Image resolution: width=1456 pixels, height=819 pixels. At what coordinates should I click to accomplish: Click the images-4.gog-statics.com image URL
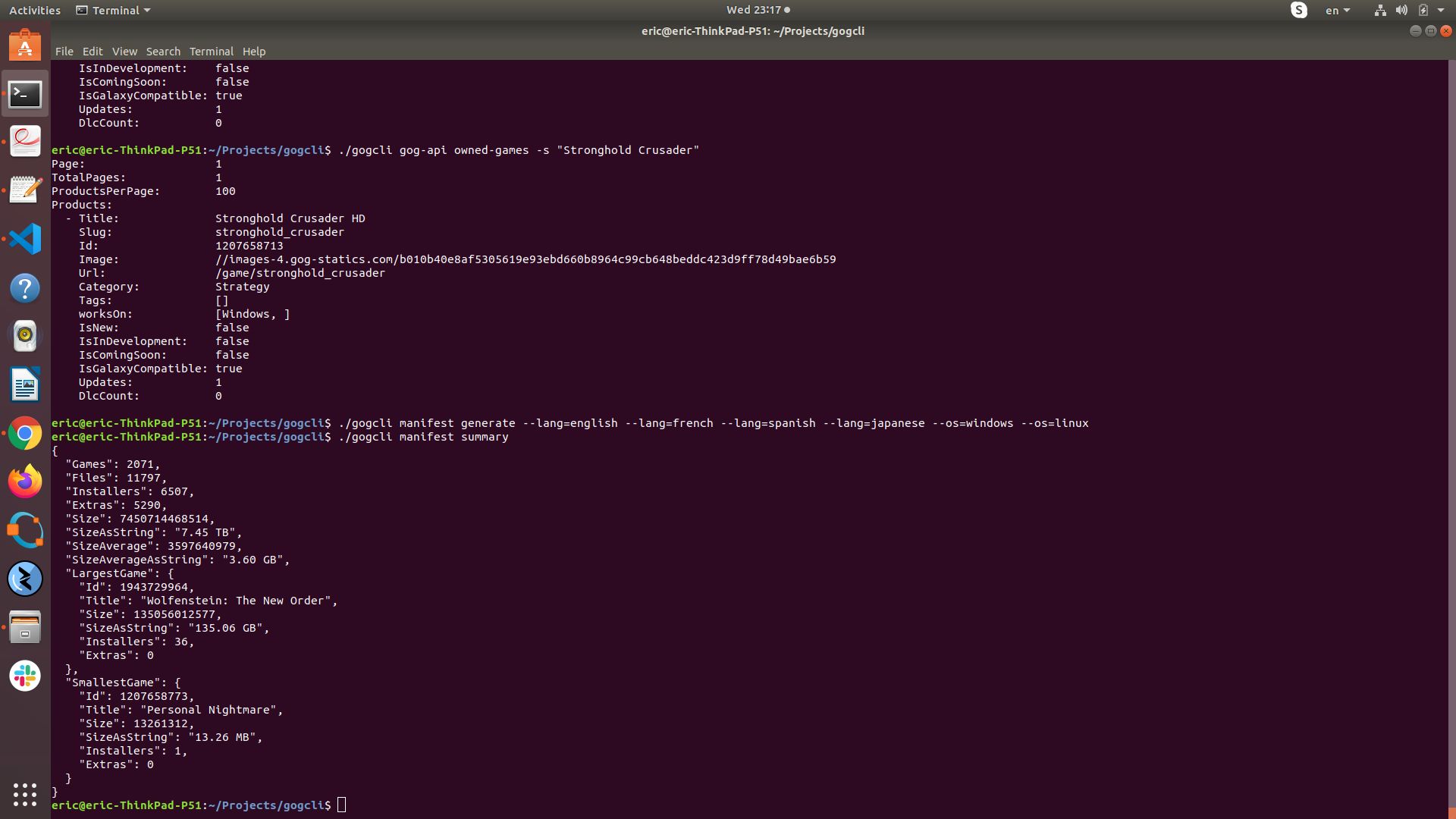(526, 259)
